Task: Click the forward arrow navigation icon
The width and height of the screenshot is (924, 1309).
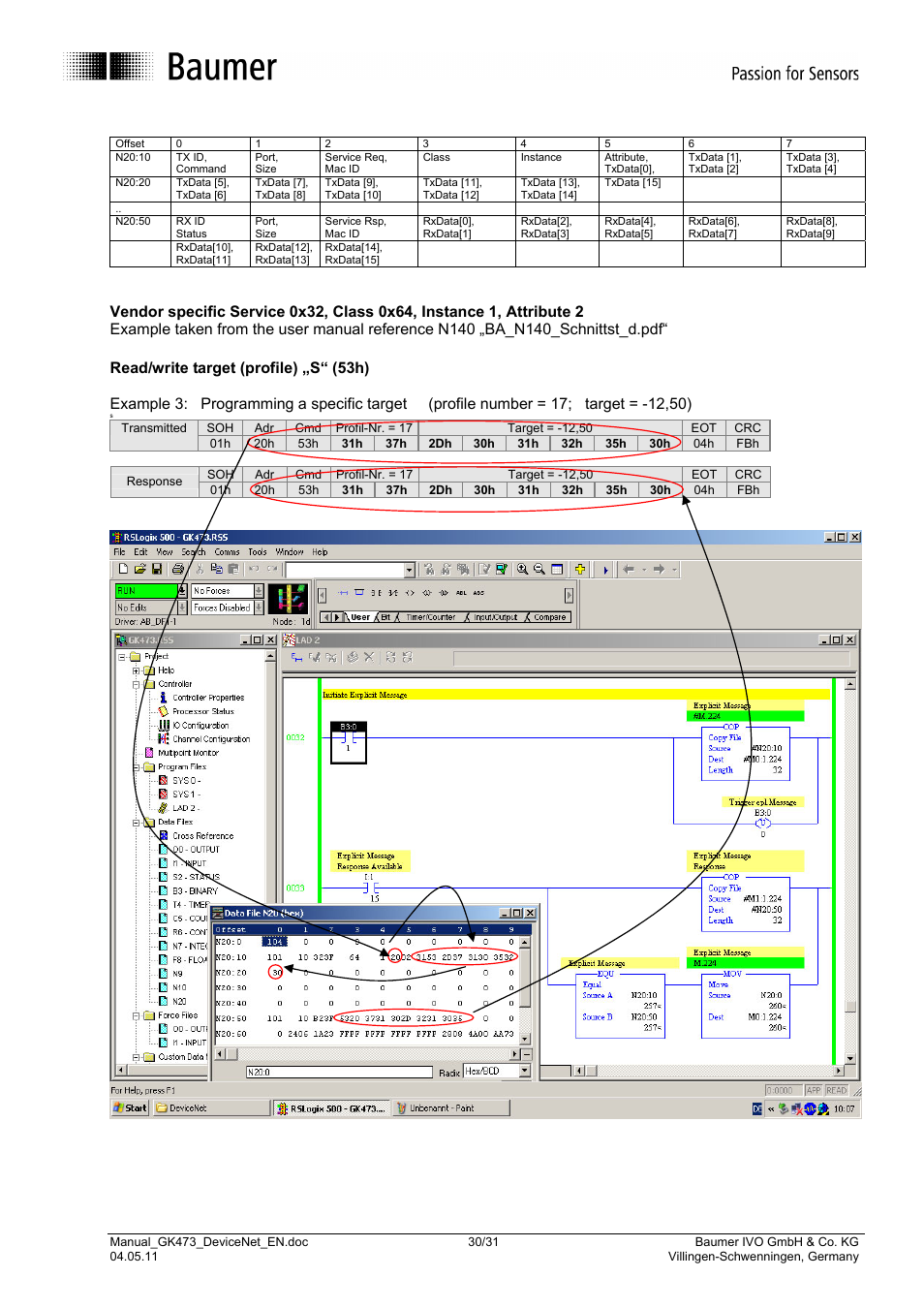Action: pyautogui.click(x=659, y=570)
